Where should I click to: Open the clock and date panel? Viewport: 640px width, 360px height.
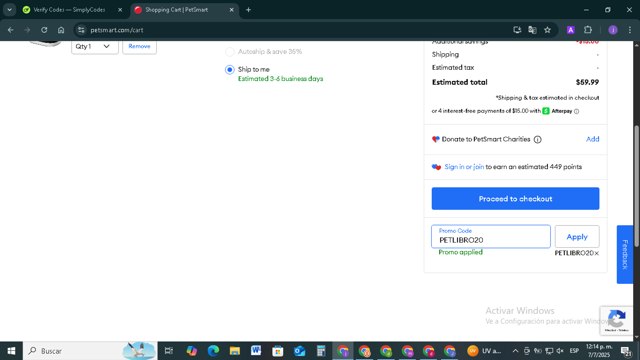599,351
